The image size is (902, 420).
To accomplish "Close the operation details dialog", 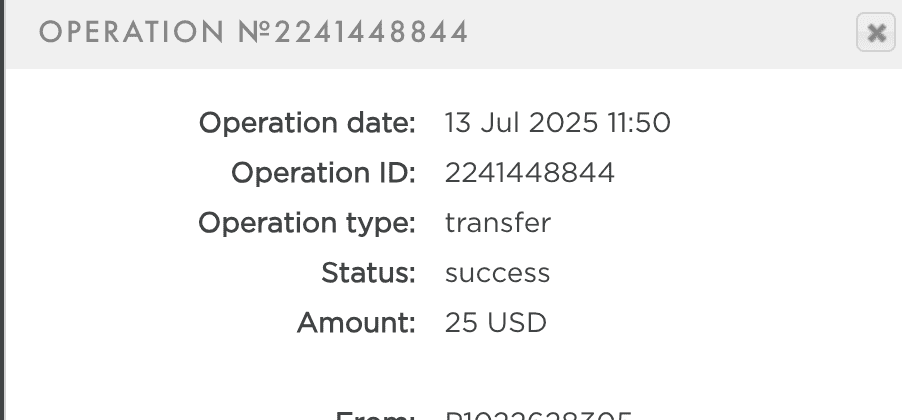I will click(875, 33).
